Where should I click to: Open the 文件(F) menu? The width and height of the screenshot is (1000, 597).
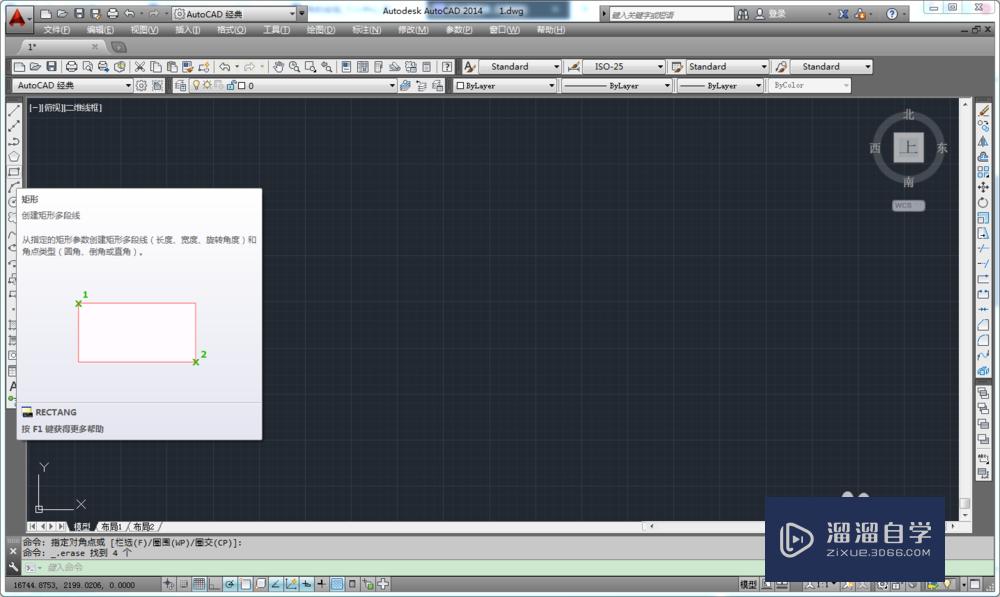tap(56, 30)
